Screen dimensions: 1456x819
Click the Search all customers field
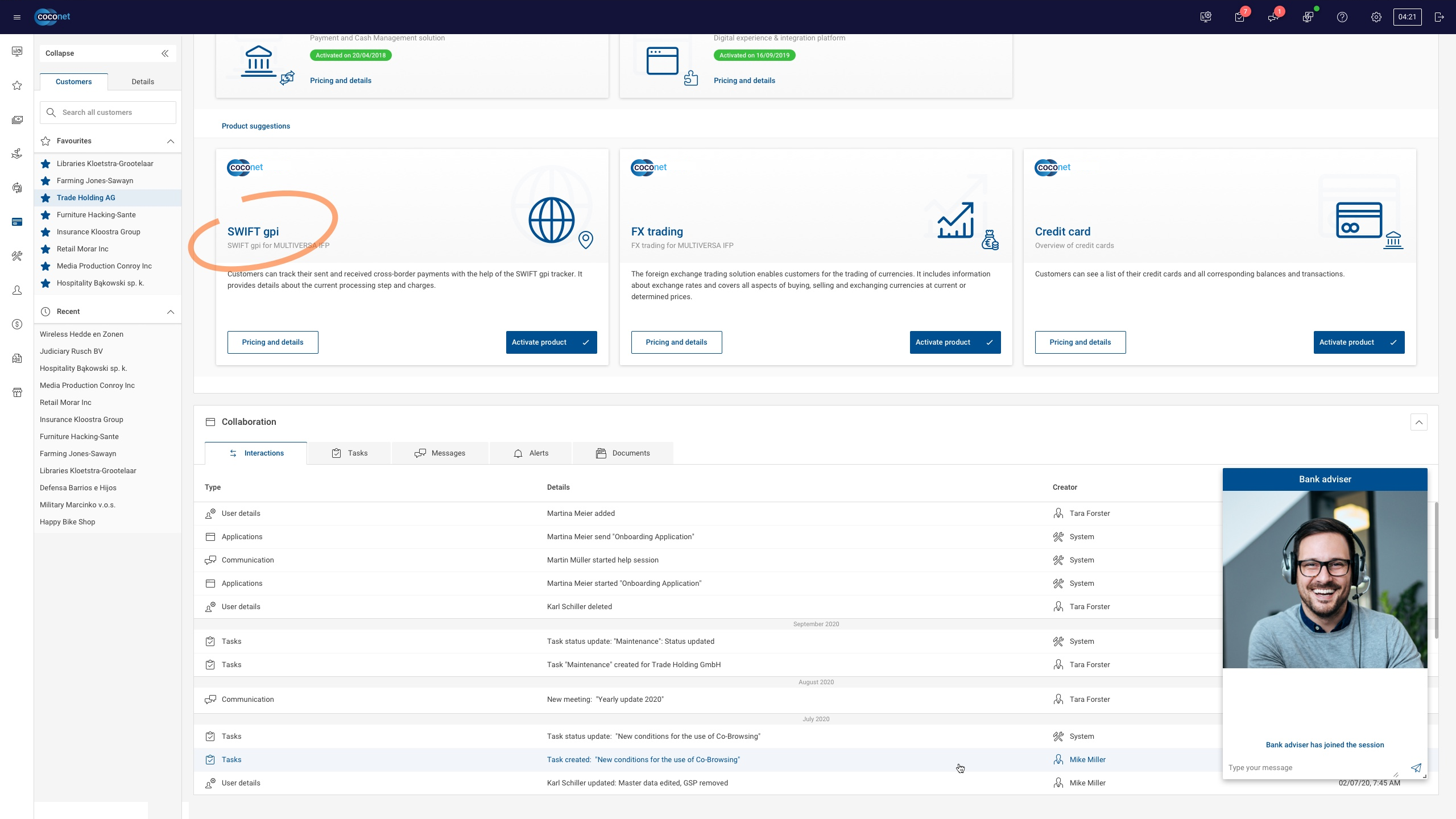pyautogui.click(x=108, y=113)
